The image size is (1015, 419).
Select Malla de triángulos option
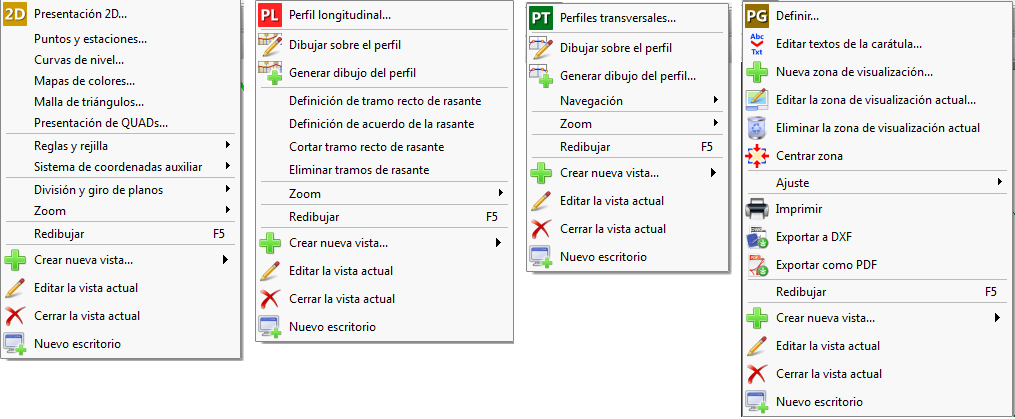(88, 102)
